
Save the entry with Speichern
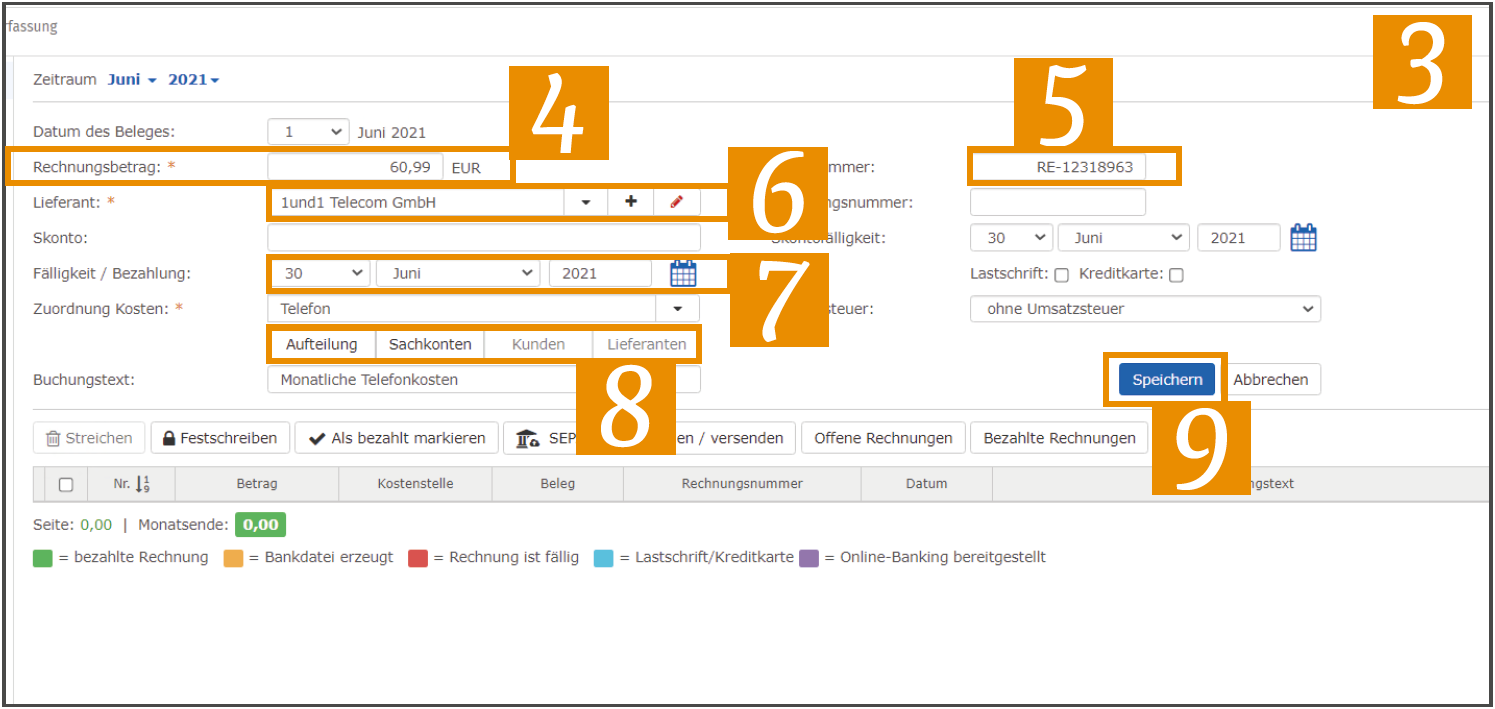[1167, 380]
